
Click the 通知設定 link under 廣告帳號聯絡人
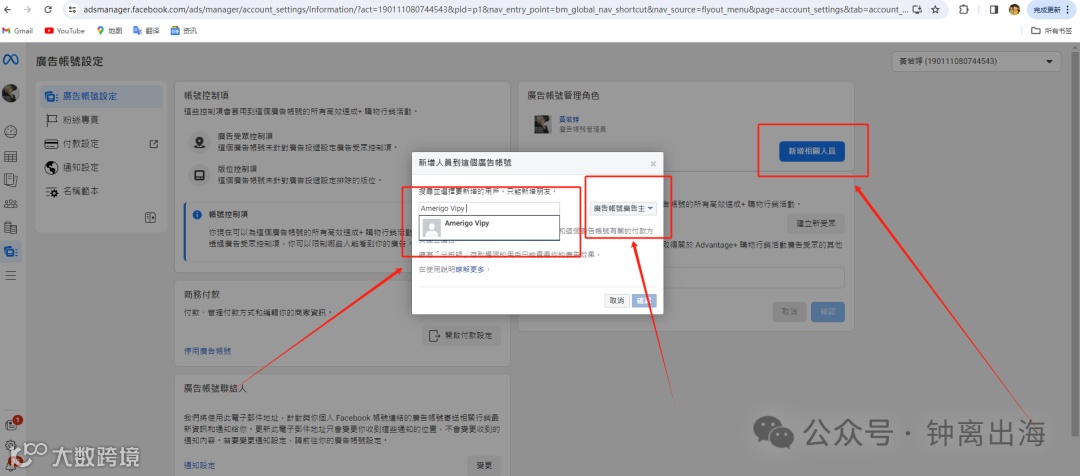(x=199, y=466)
